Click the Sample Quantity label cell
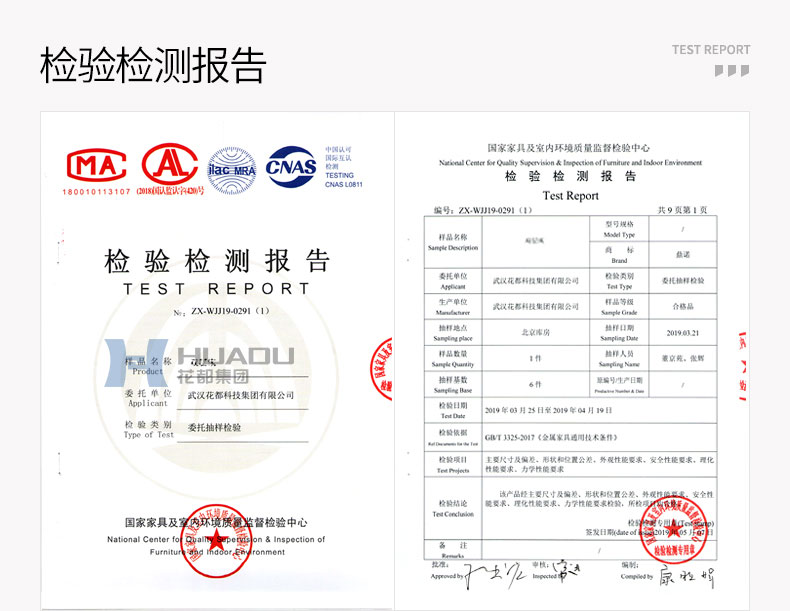Viewport: 790px width, 611px height. [x=453, y=359]
